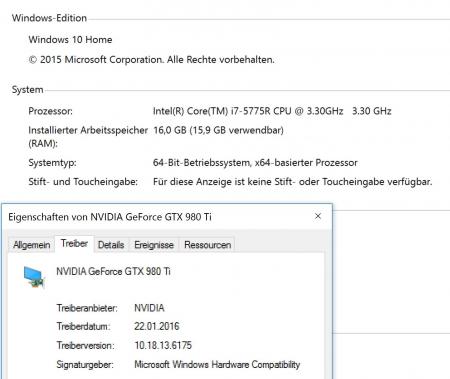Image resolution: width=450 pixels, height=379 pixels.
Task: Click the dialog title Eigenschaften von NVIDIA
Action: pos(110,217)
